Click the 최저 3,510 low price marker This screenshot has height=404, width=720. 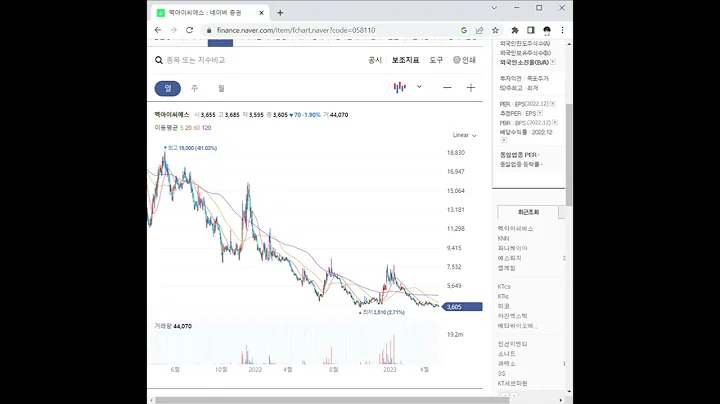pos(382,312)
